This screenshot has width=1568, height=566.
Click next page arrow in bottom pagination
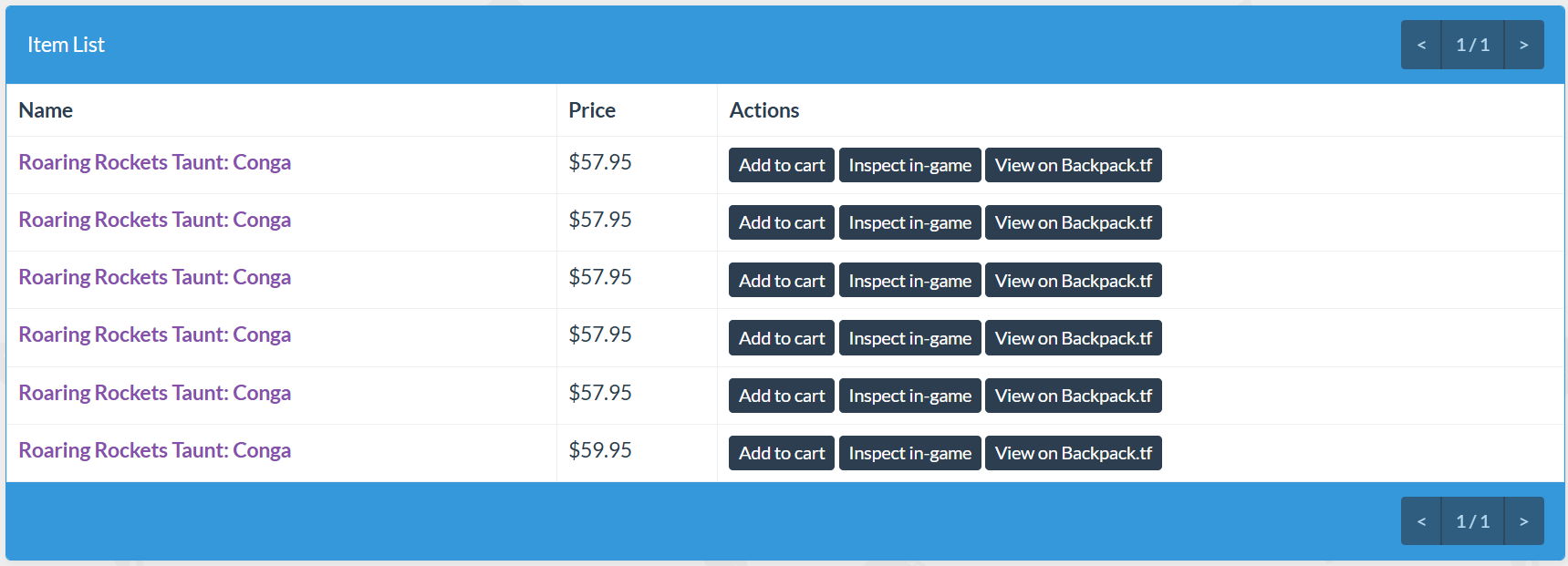pos(1524,521)
